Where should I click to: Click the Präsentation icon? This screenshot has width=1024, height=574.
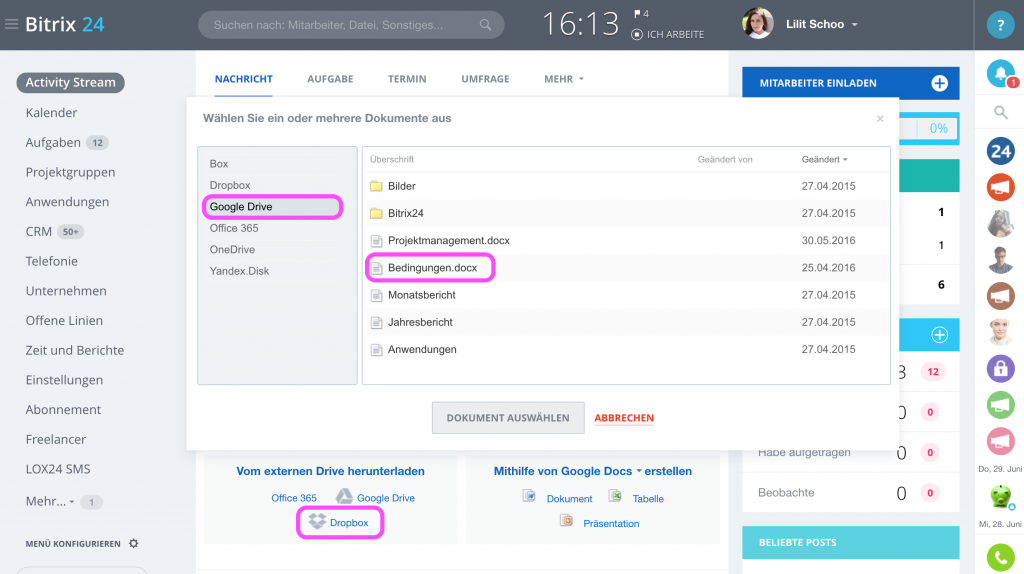(566, 521)
